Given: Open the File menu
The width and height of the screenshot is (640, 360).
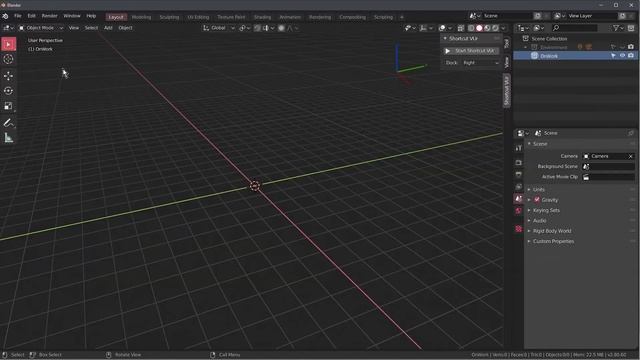Looking at the screenshot, I should tap(18, 16).
